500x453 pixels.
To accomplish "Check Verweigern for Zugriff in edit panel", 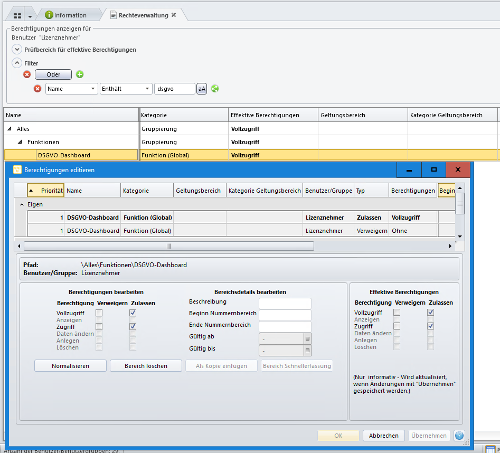I will click(99, 326).
